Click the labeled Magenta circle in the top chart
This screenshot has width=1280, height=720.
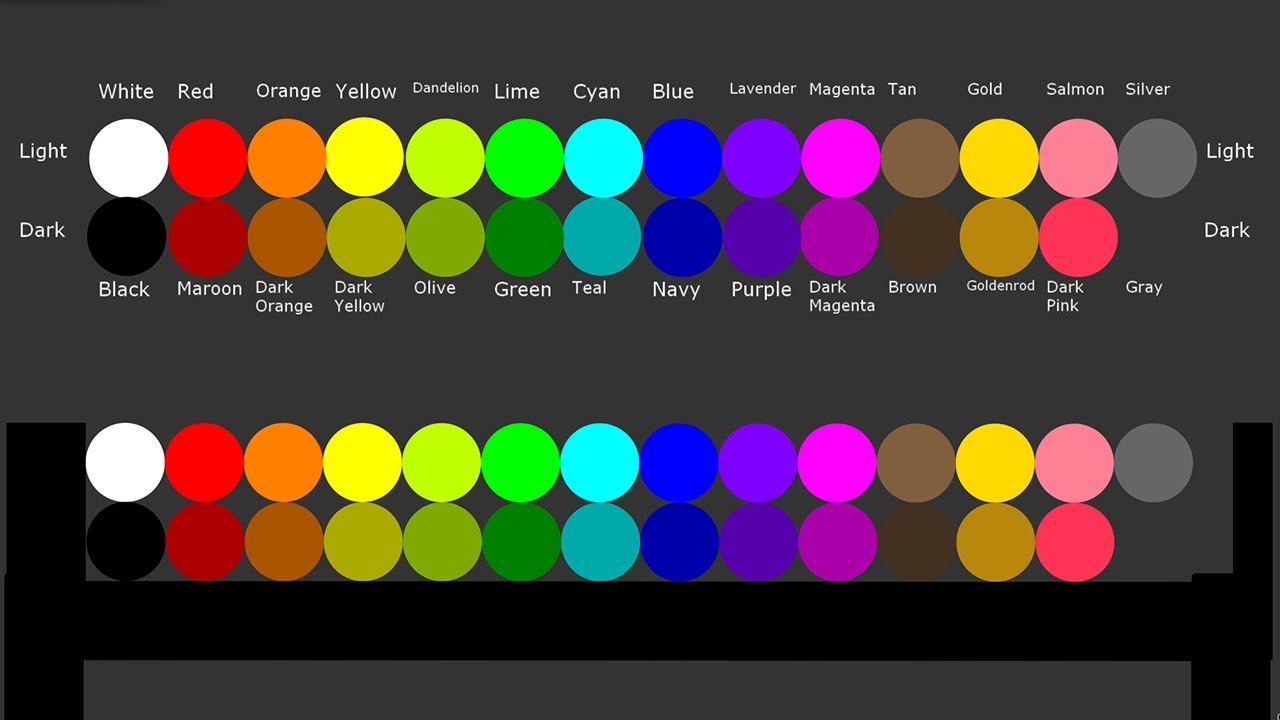coord(840,158)
